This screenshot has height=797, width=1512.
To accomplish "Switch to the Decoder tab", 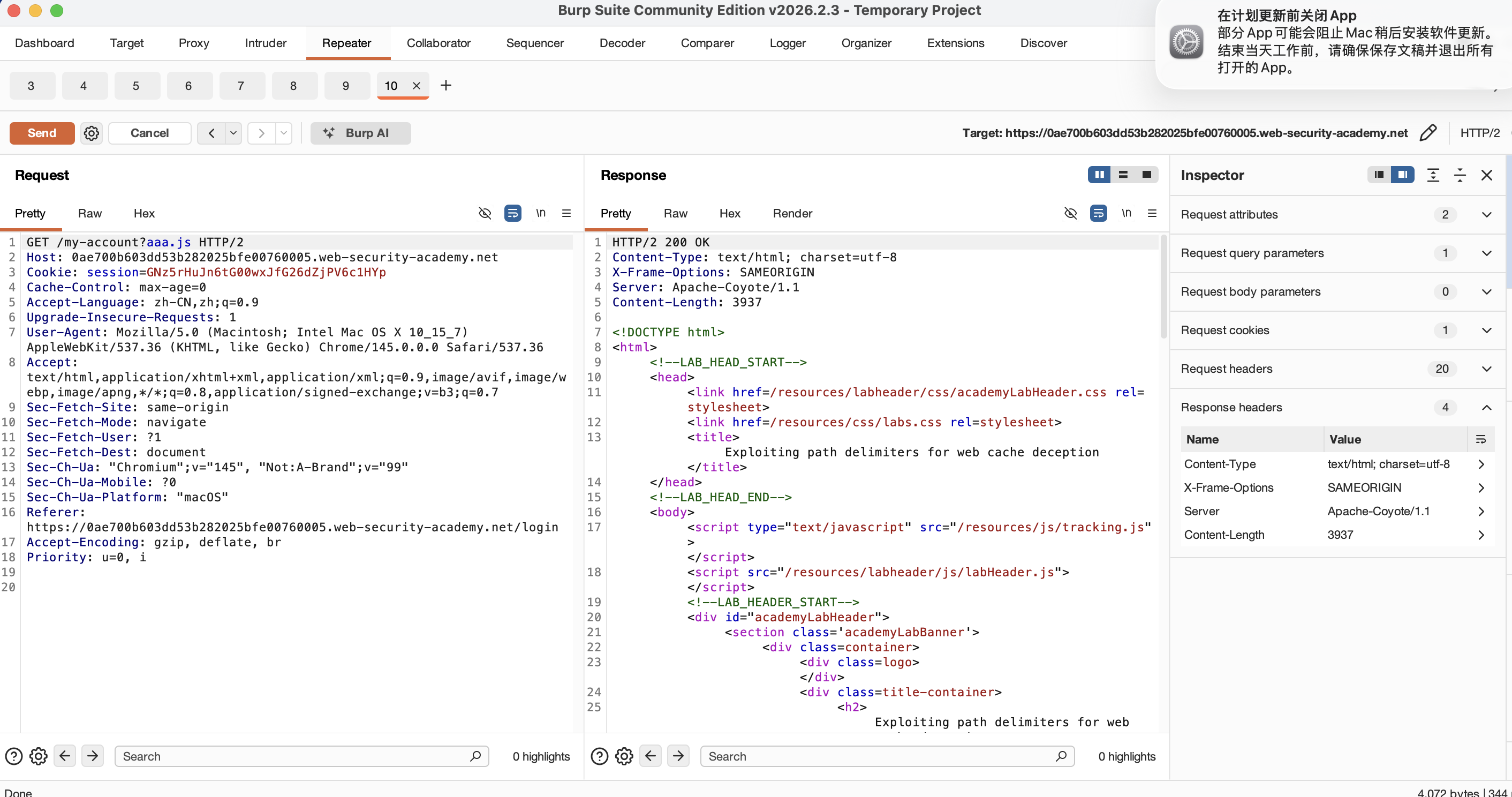I will [x=622, y=43].
